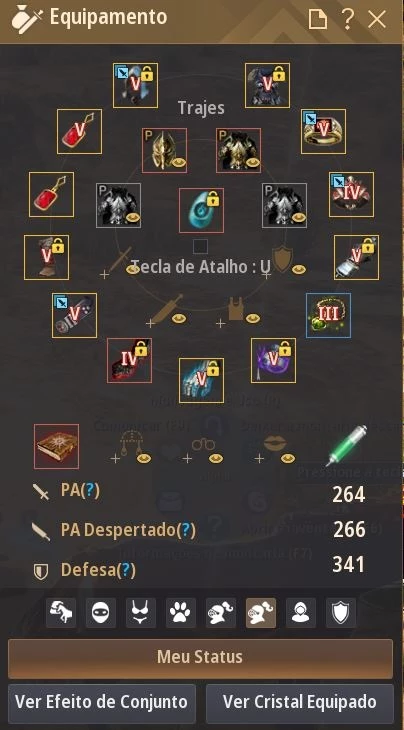Viewport: 404px width, 730px height.
Task: Click the question mark next to PA Despertado
Action: pyautogui.click(x=186, y=530)
